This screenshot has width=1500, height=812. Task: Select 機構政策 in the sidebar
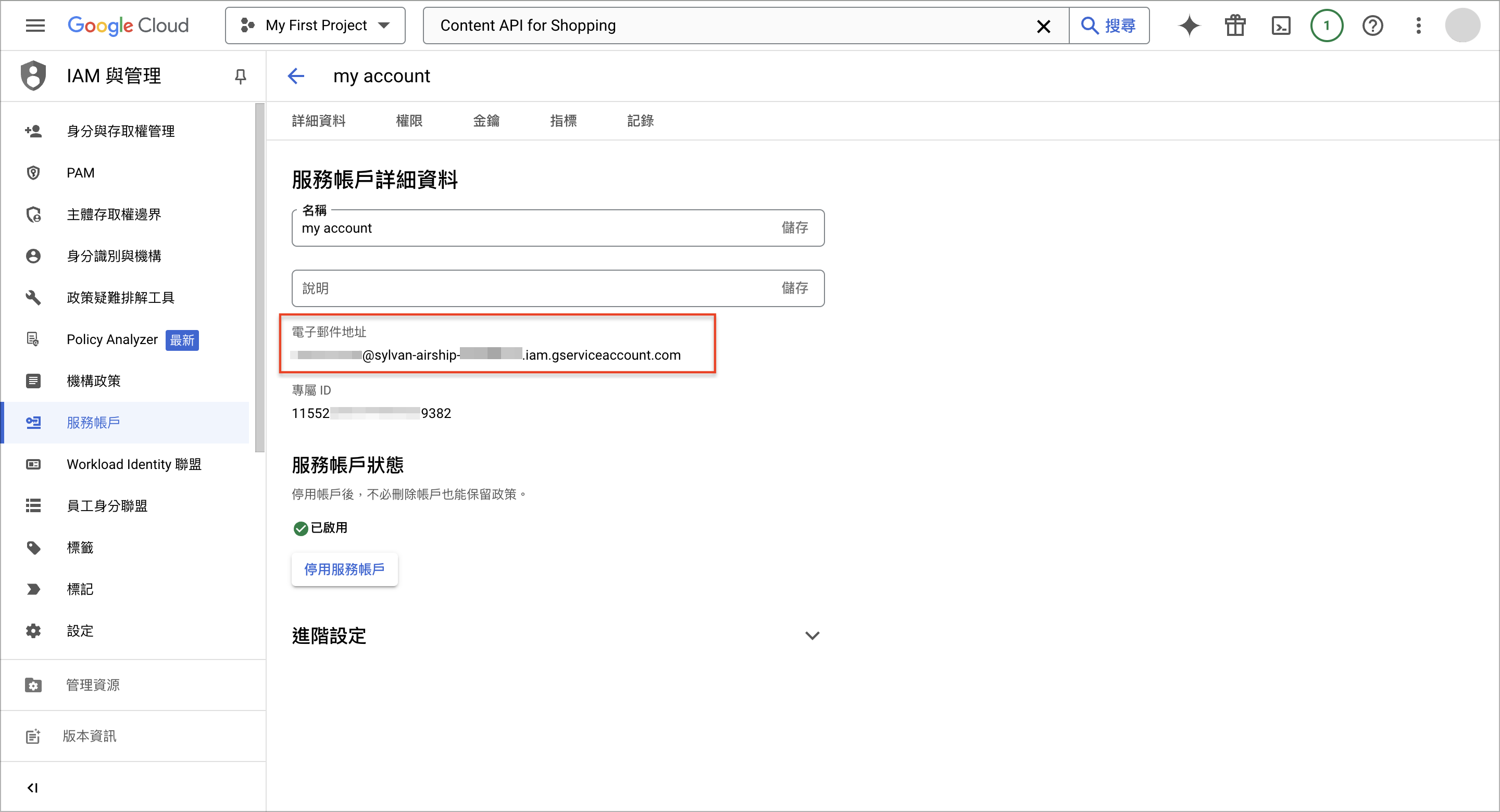tap(125, 380)
